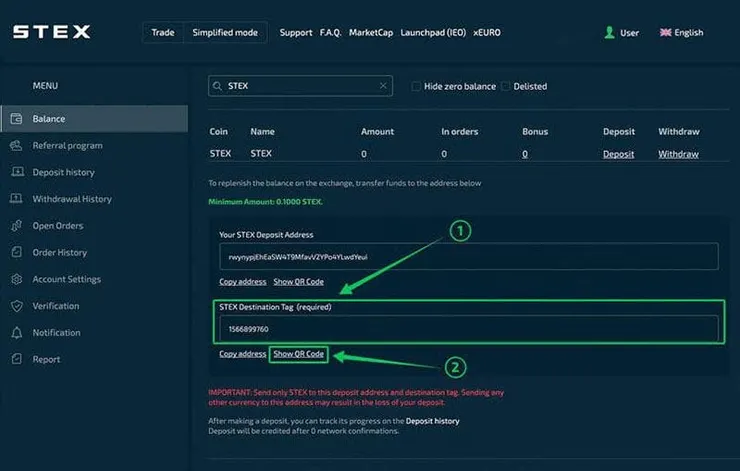Click the Balance wallet icon
The height and width of the screenshot is (471, 740).
(17, 118)
